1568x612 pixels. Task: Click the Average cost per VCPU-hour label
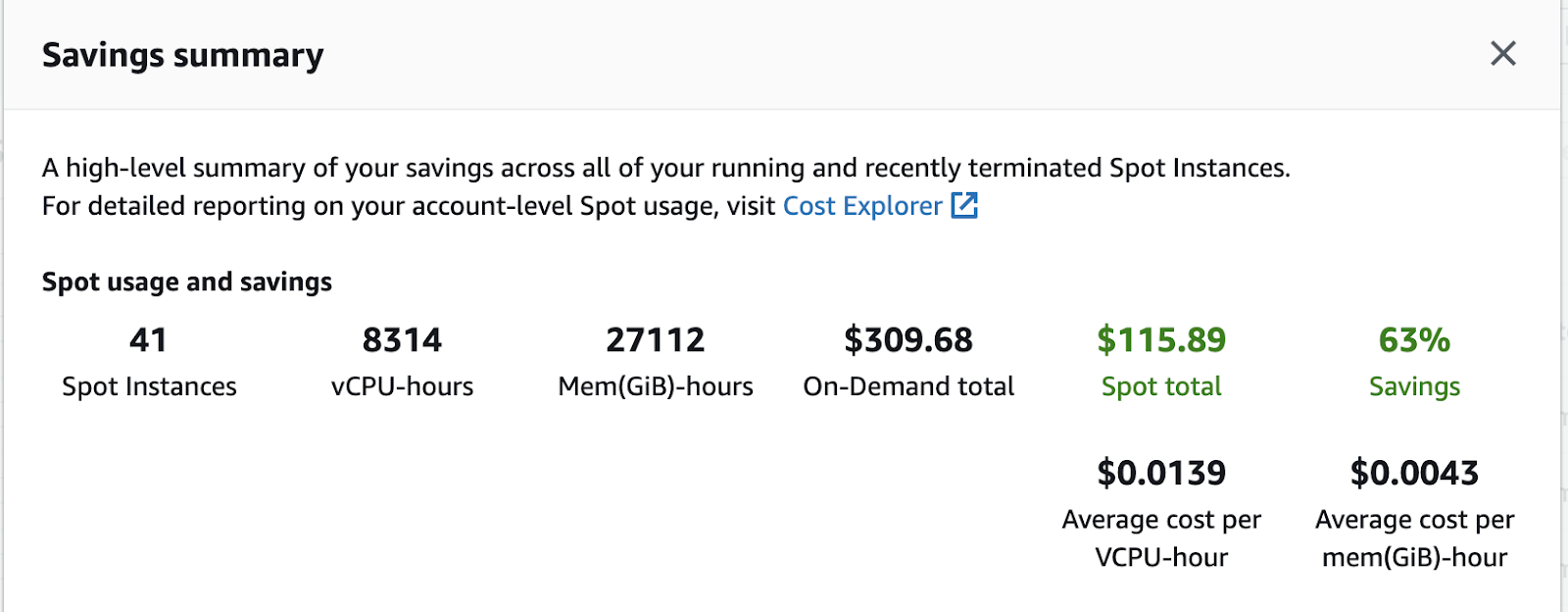(1161, 538)
